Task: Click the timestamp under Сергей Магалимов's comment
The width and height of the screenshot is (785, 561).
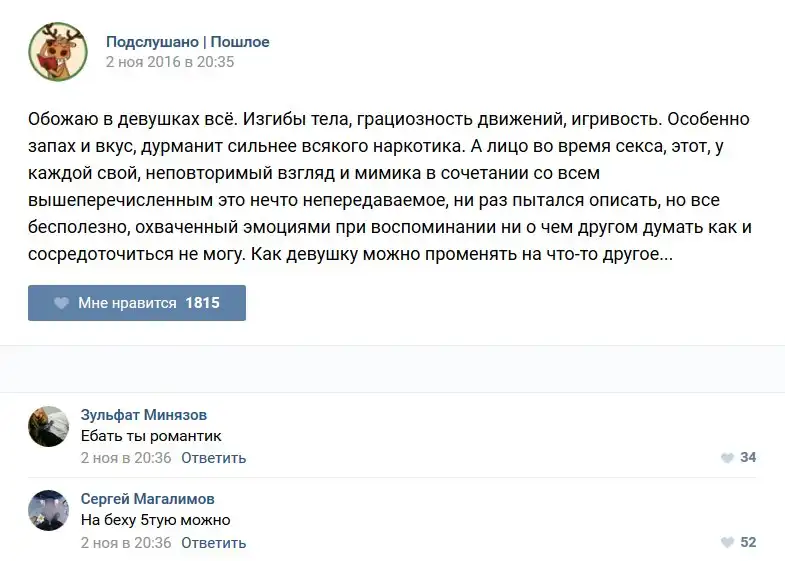Action: click(125, 543)
